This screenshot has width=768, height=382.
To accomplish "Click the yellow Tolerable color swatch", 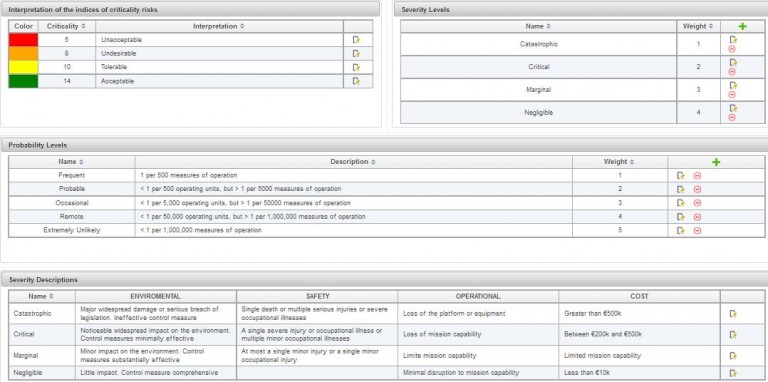I will coord(23,67).
